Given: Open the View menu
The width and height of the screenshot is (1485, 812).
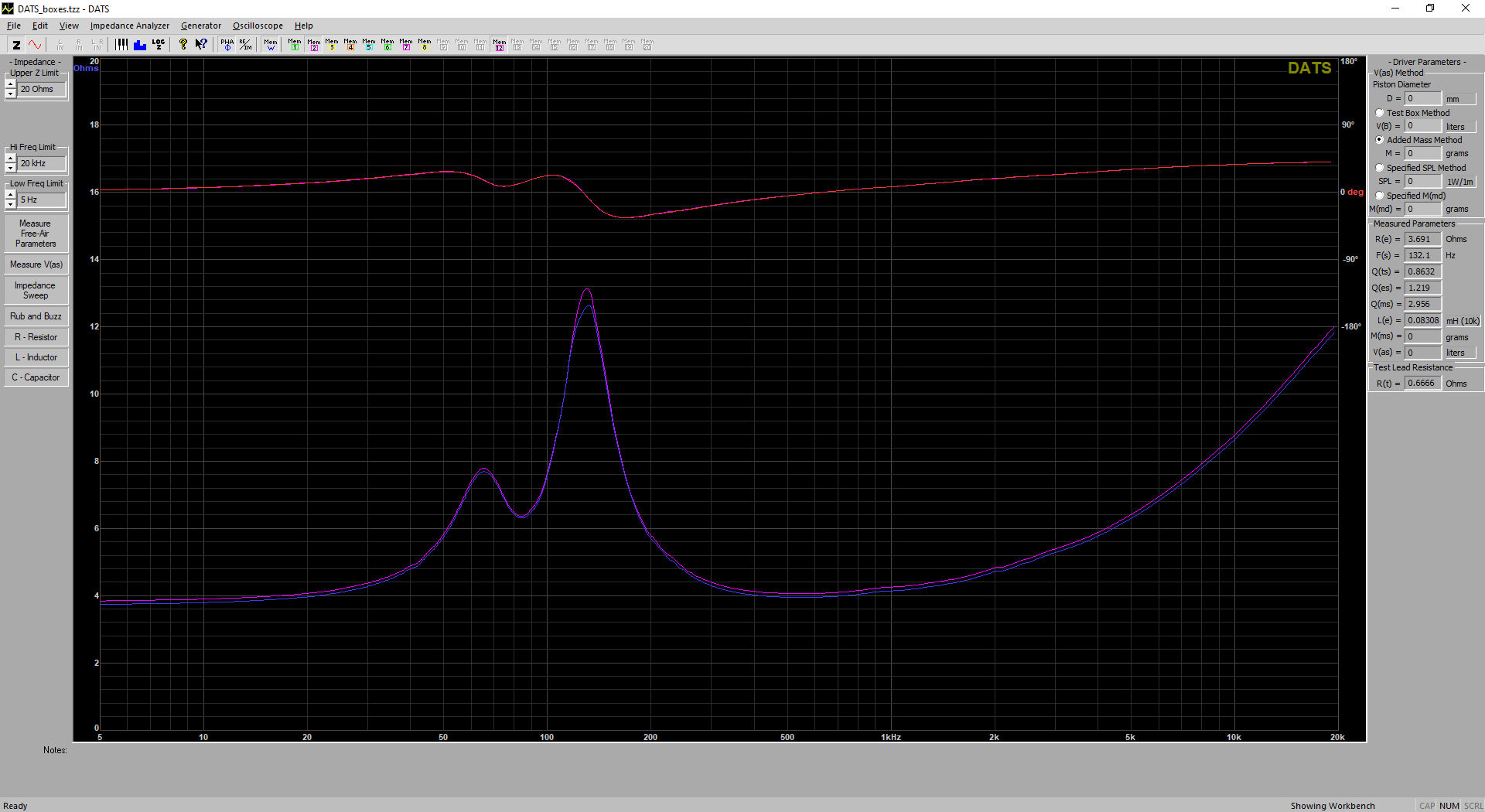Looking at the screenshot, I should coord(69,26).
